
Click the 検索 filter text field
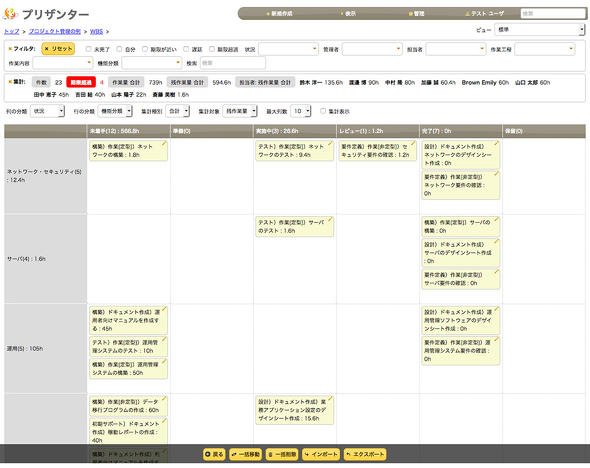[233, 63]
